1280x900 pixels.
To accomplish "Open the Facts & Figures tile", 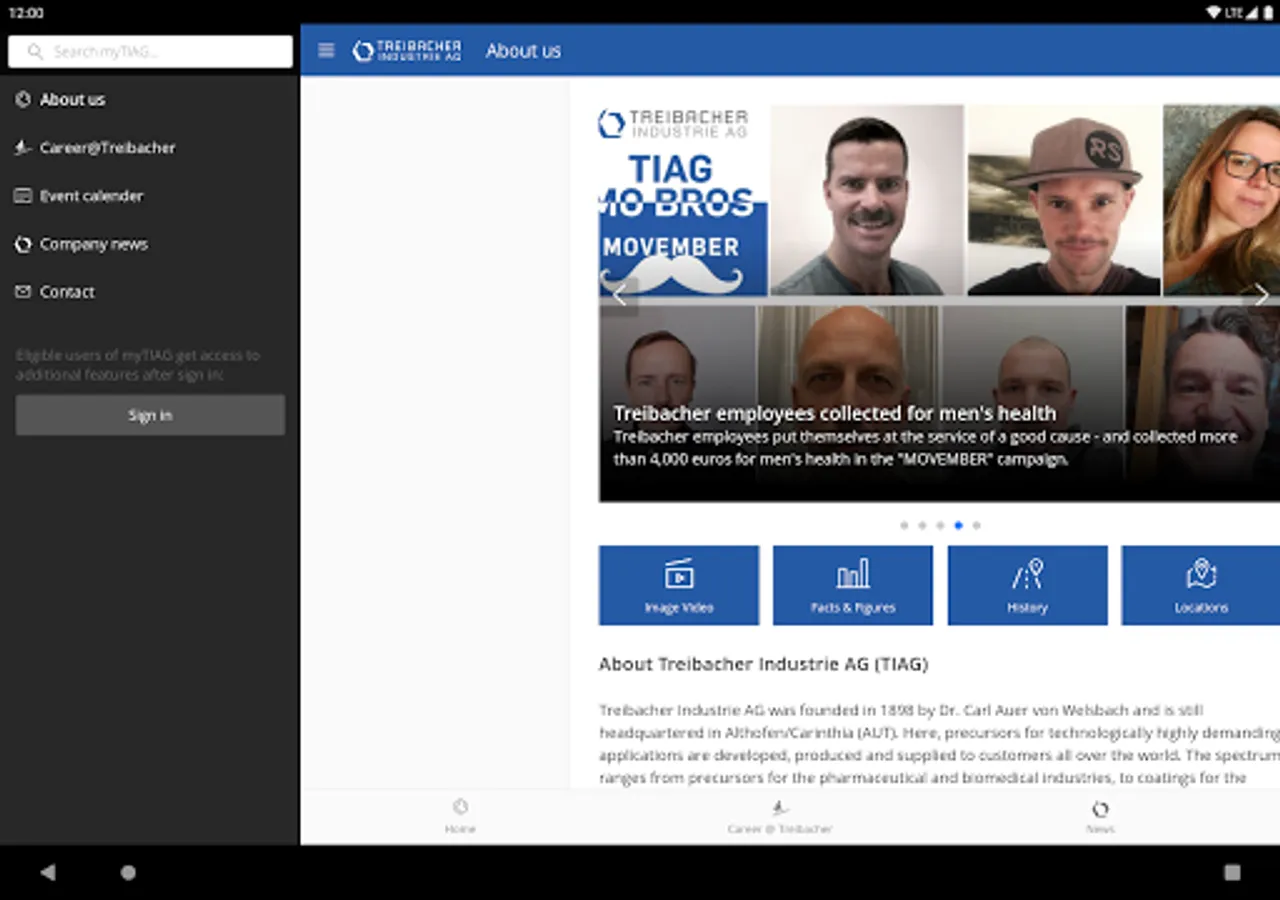I will [x=853, y=585].
